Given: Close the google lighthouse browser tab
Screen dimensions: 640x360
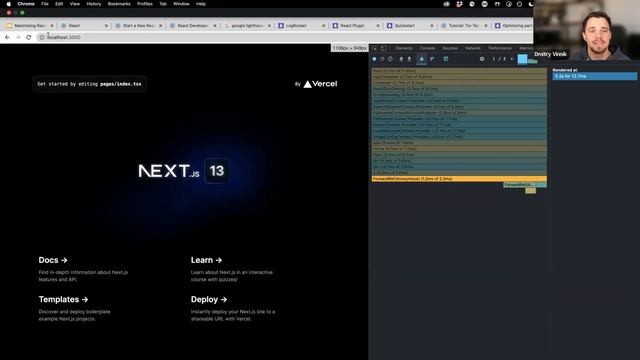Looking at the screenshot, I should tap(269, 26).
